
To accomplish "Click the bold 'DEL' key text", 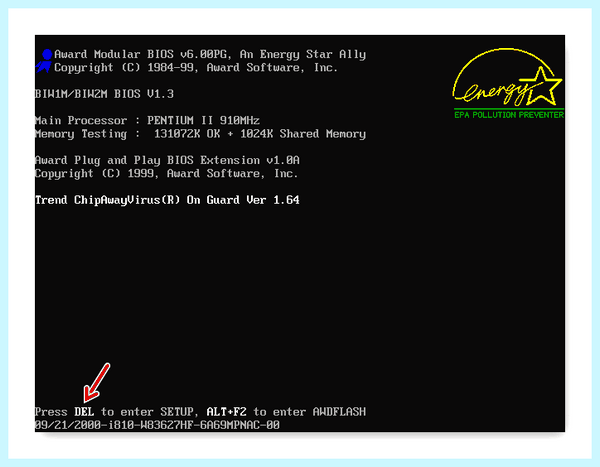I will pyautogui.click(x=84, y=412).
